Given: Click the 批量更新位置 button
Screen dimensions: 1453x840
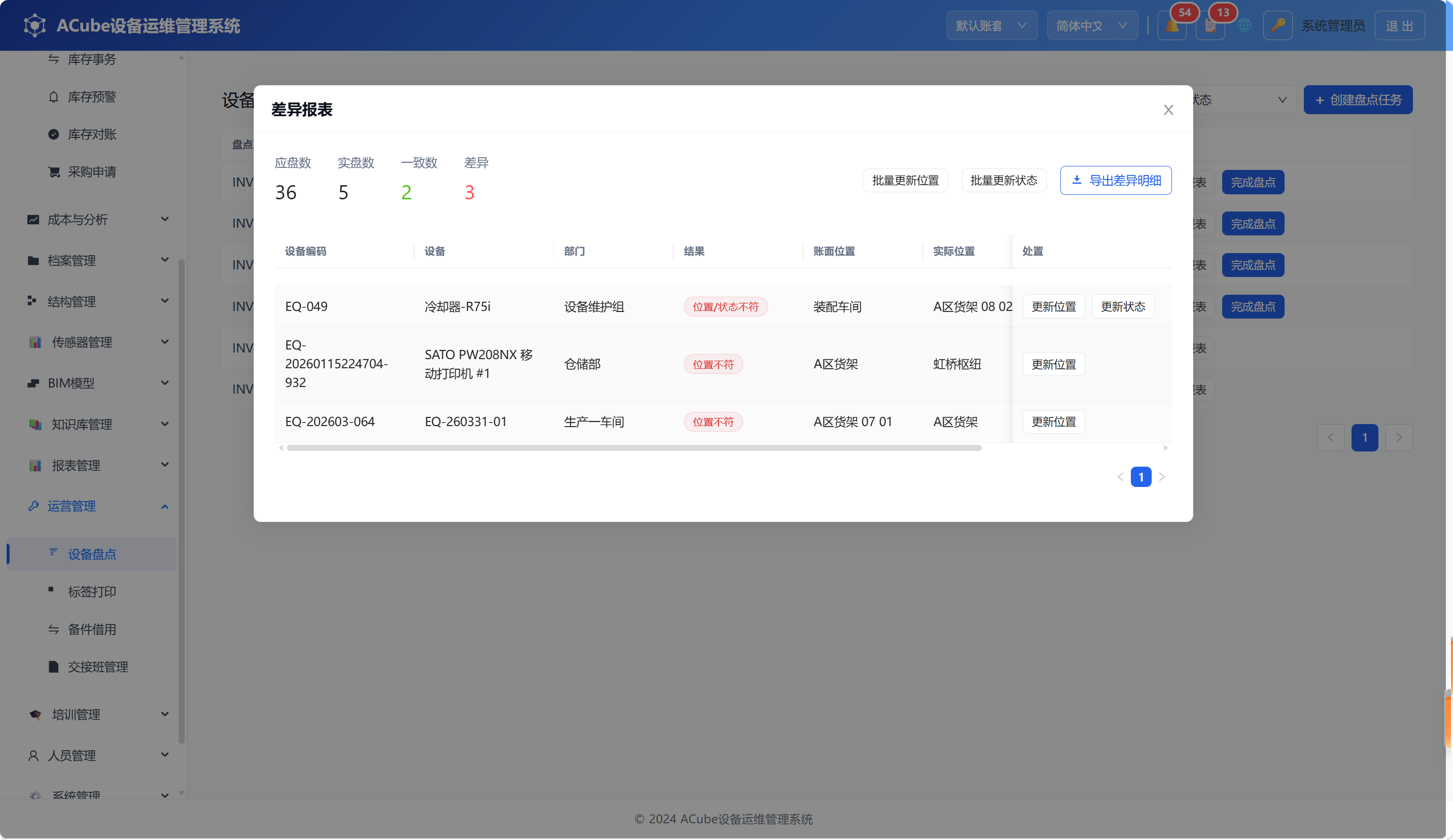Looking at the screenshot, I should click(x=905, y=181).
